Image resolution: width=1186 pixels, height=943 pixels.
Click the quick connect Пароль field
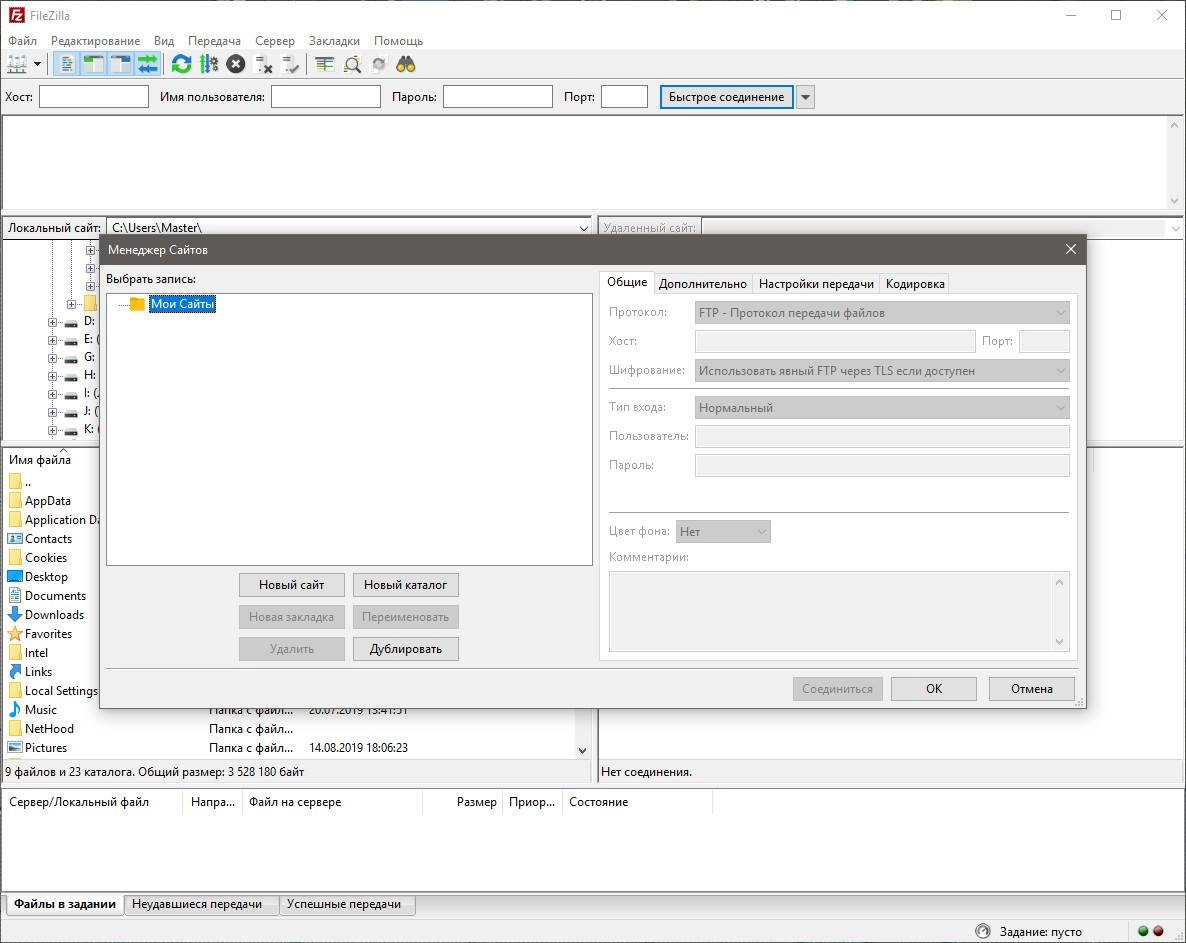pos(498,97)
